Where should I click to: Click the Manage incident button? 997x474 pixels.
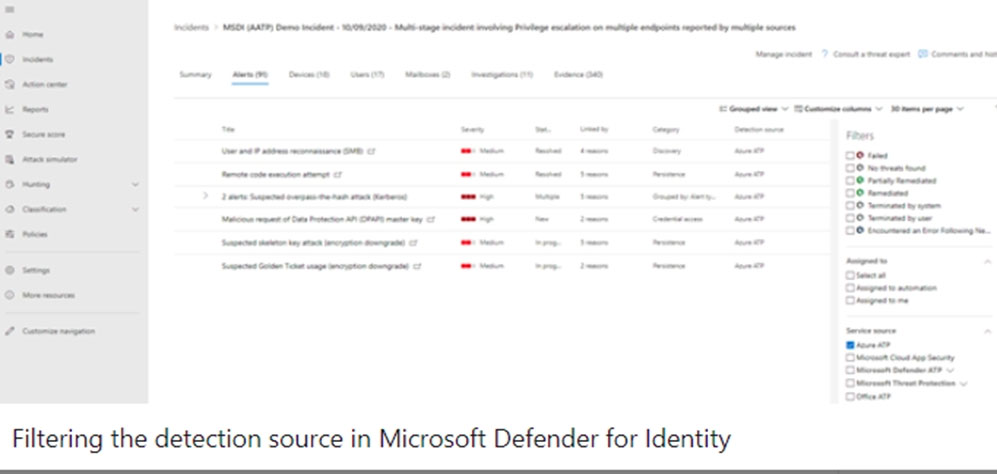784,54
